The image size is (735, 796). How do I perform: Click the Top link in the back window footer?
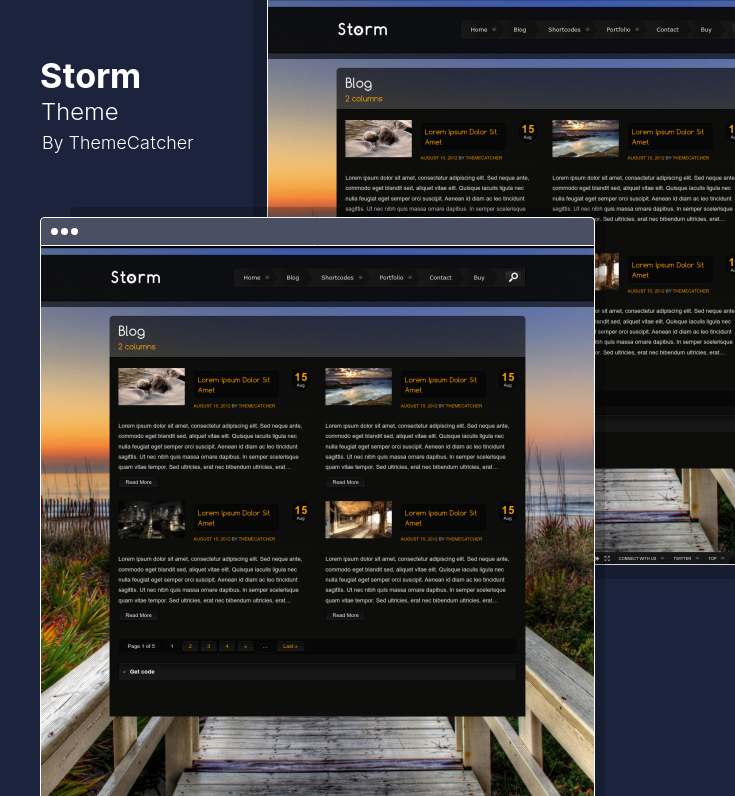coord(715,558)
